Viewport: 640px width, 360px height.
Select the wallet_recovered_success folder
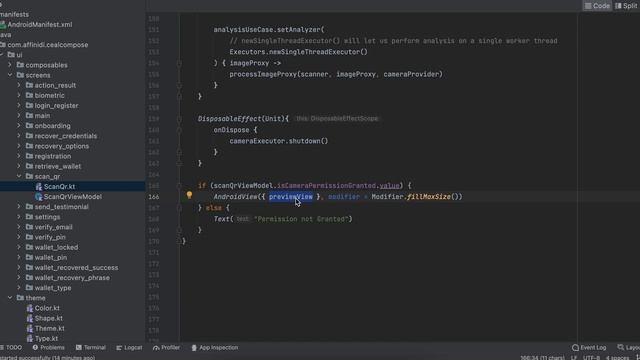pos(76,268)
